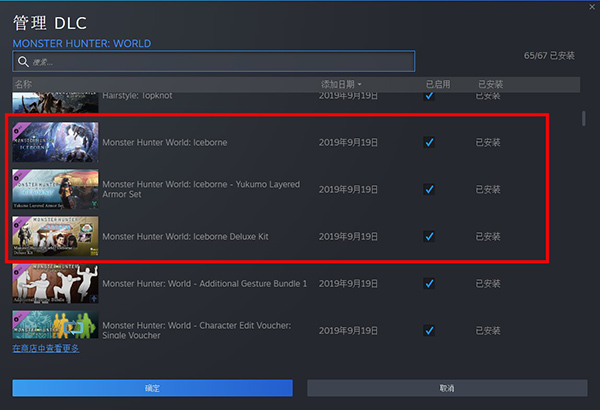Screen dimensions: 600x410
Task: Click Iceborne Deluxe Kit row's 已安装 status
Action: pos(488,237)
